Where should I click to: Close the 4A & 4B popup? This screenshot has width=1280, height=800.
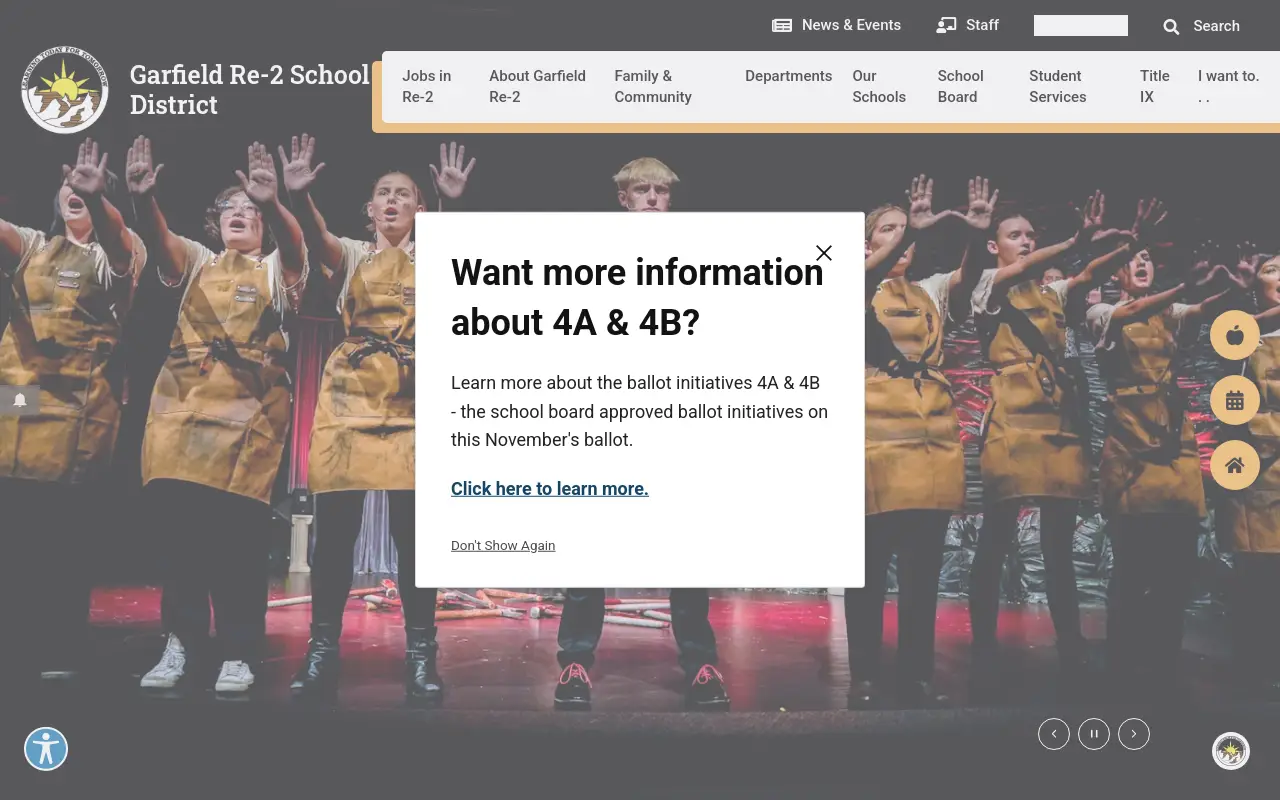(824, 253)
